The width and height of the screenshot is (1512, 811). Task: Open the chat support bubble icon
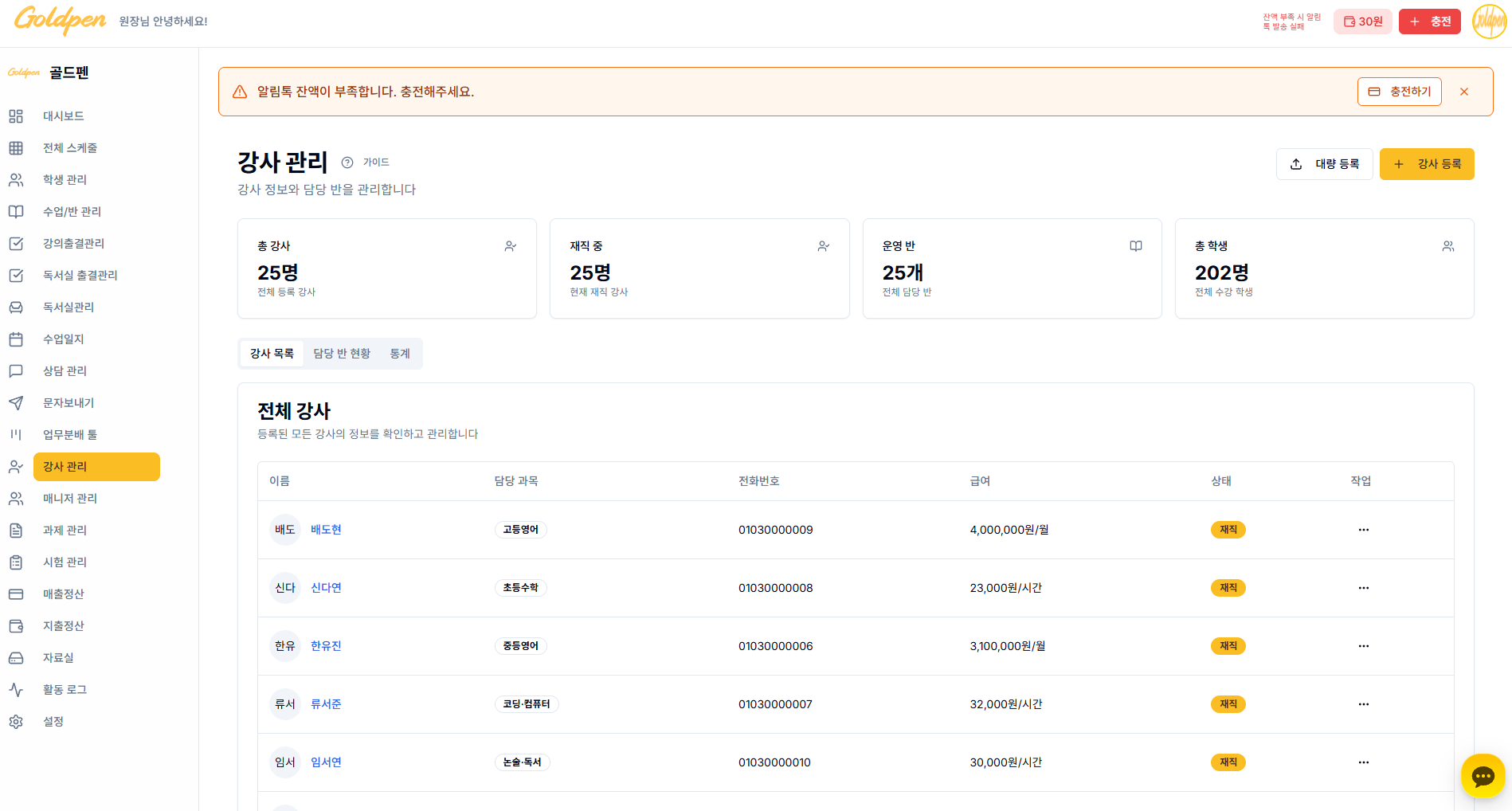[x=1483, y=776]
